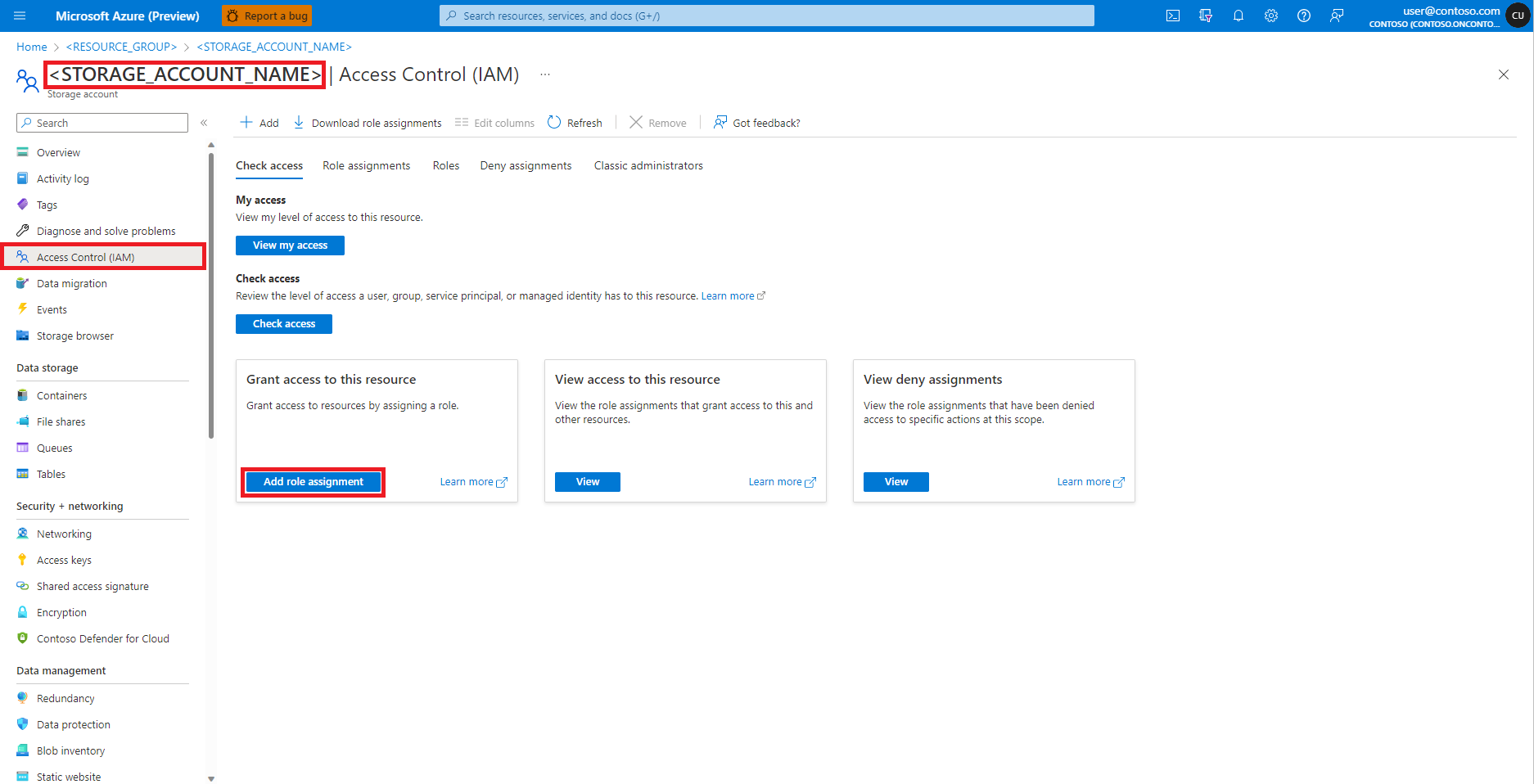Open the Storage browser
1534x784 pixels.
tap(74, 336)
